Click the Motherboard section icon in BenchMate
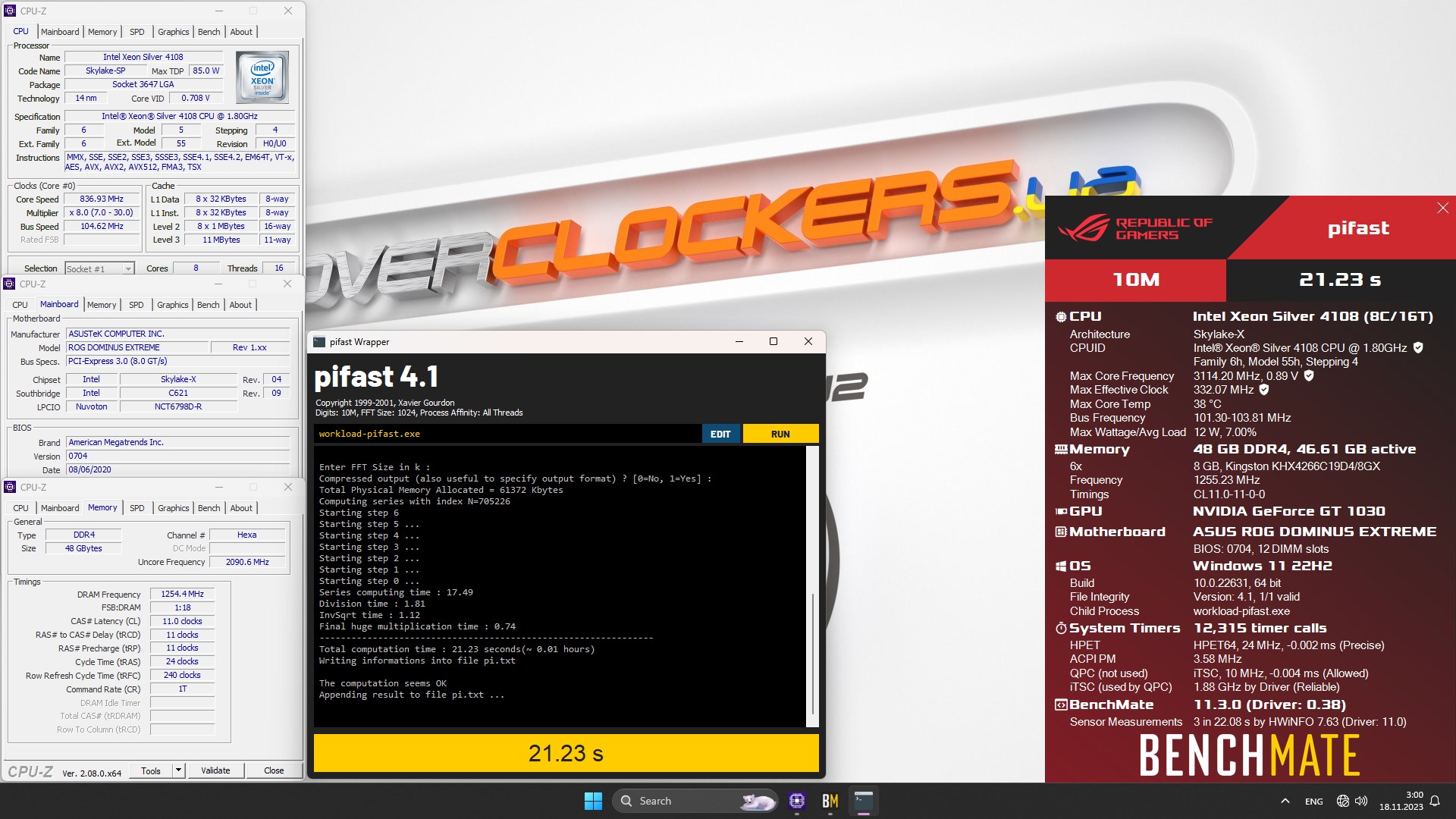The image size is (1456, 819). point(1061,532)
